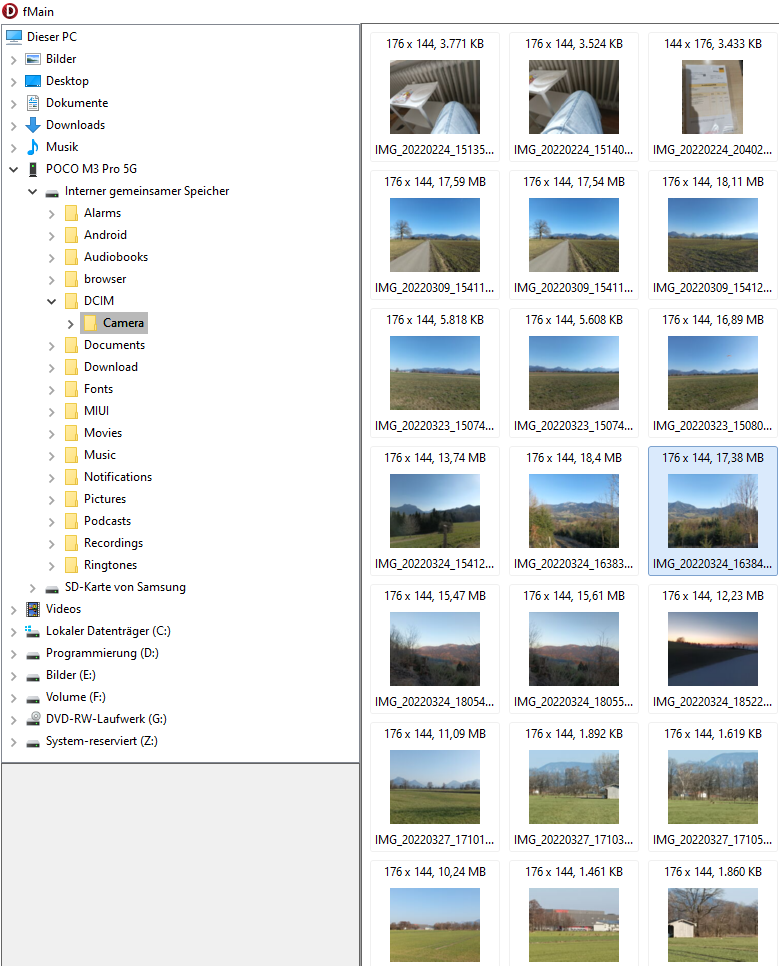Viewport: 779px width, 966px height.
Task: Select the Movies folder label
Action: pos(103,433)
